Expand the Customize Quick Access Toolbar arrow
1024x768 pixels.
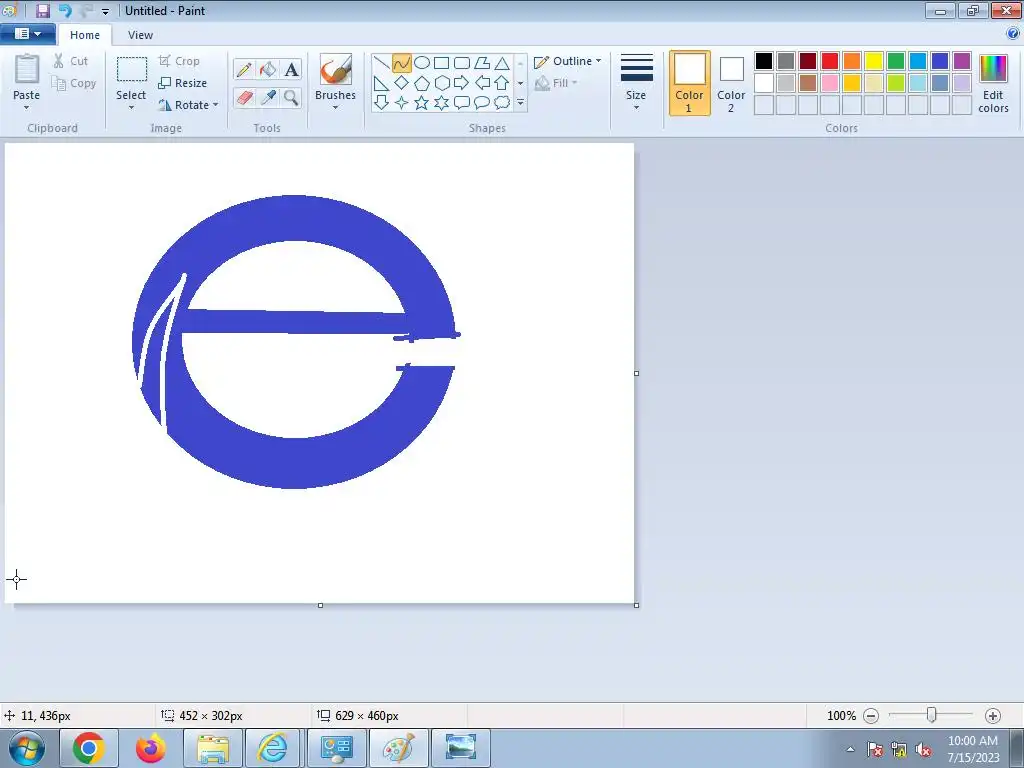click(106, 12)
